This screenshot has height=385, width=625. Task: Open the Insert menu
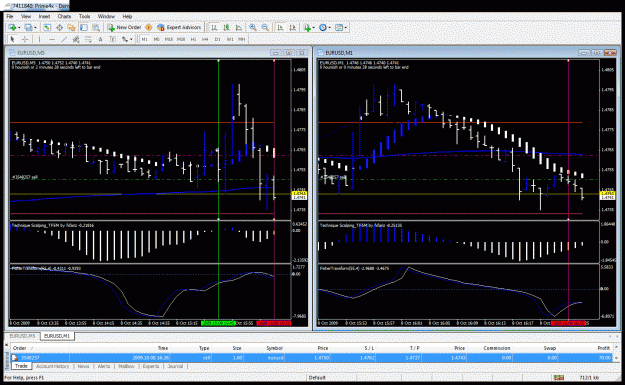point(44,16)
